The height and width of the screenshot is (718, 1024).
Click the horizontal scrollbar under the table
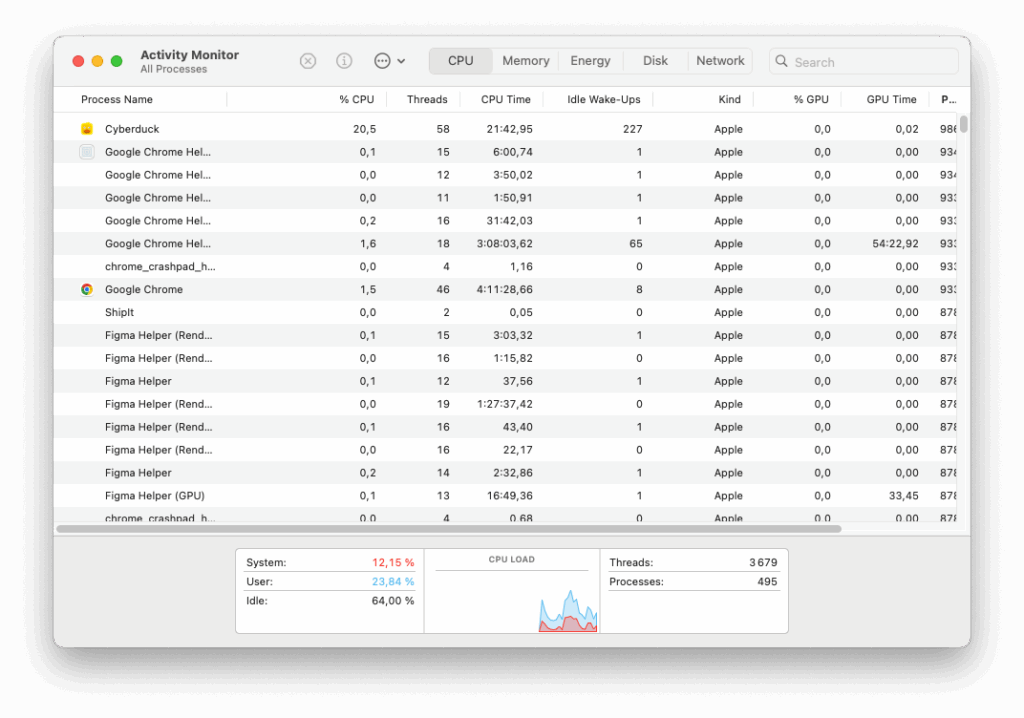(449, 529)
